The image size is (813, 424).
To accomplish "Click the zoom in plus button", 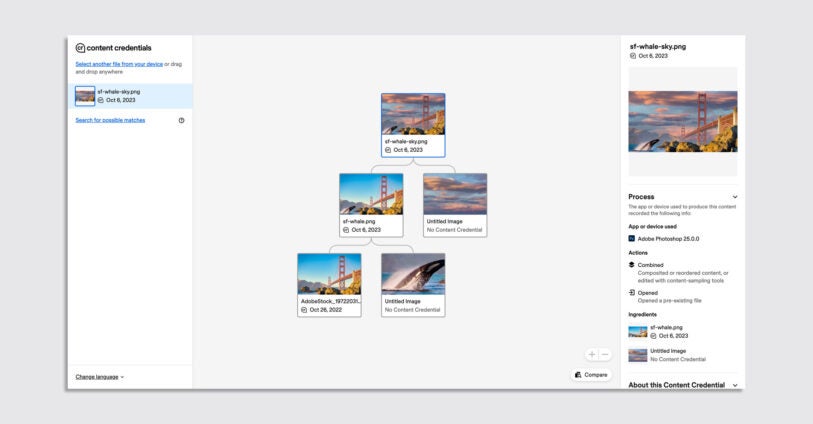I will pyautogui.click(x=592, y=355).
